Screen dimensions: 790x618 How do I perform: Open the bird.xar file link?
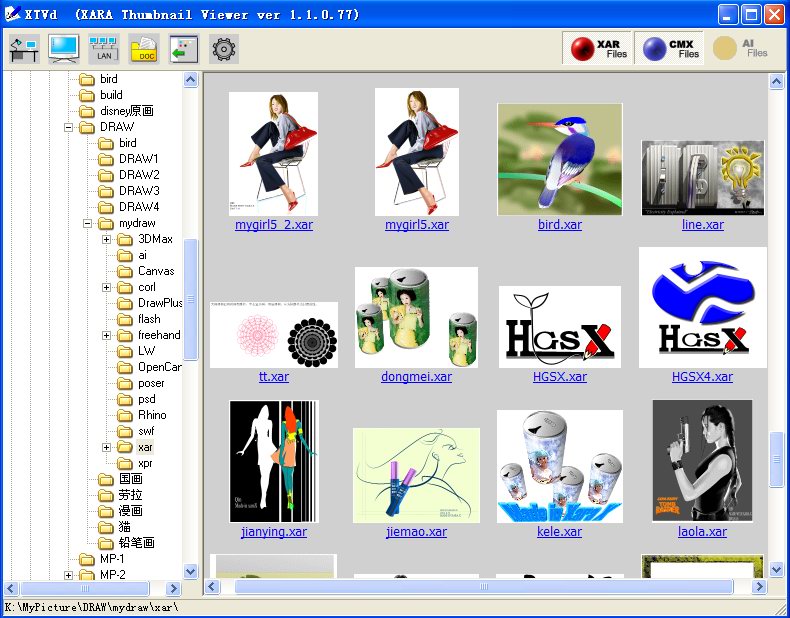(560, 225)
